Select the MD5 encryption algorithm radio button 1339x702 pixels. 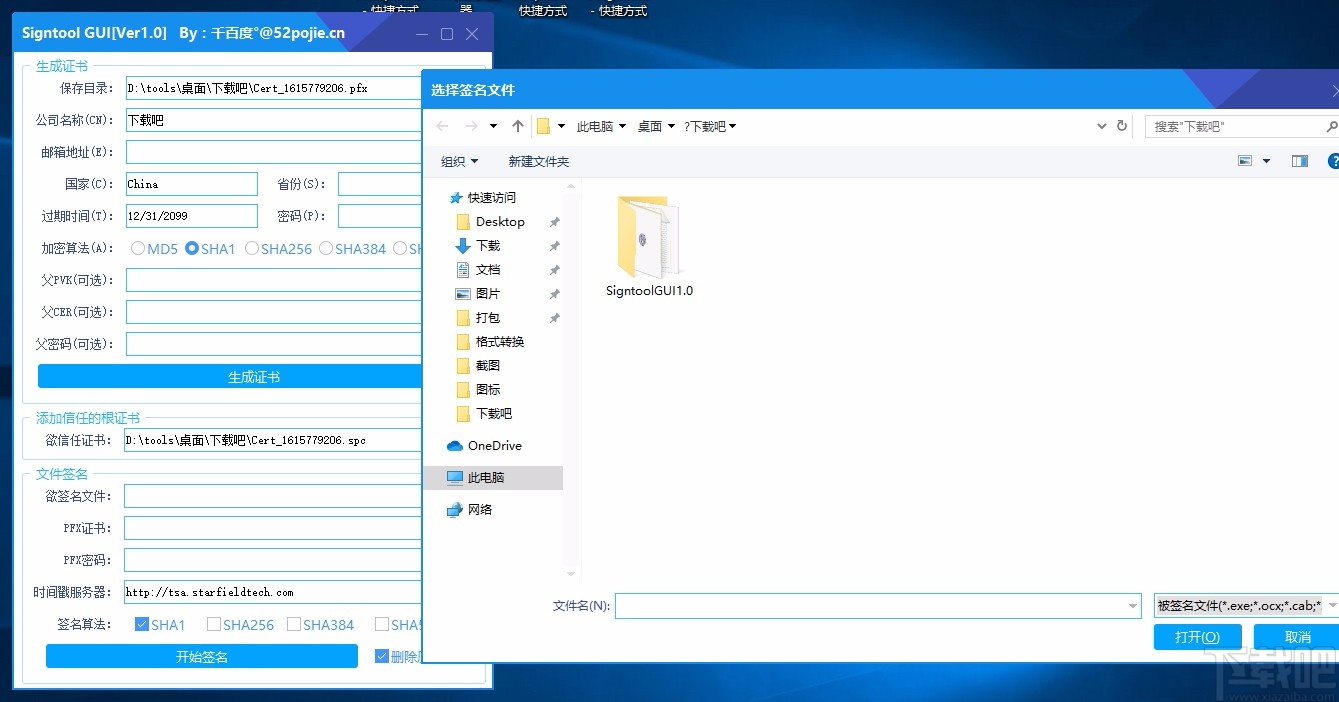pyautogui.click(x=137, y=248)
